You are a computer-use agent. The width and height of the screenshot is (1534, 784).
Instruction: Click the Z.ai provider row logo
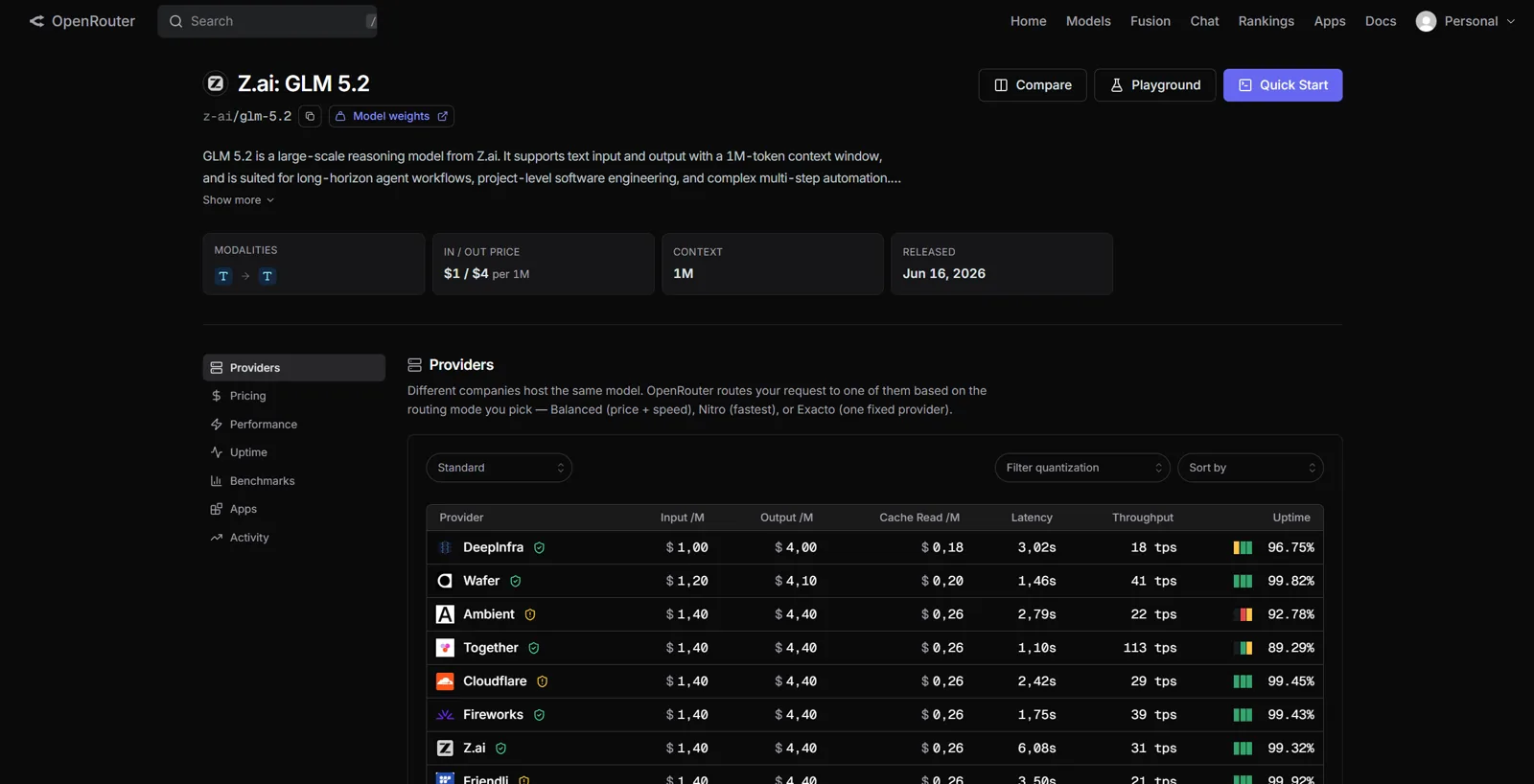(445, 749)
